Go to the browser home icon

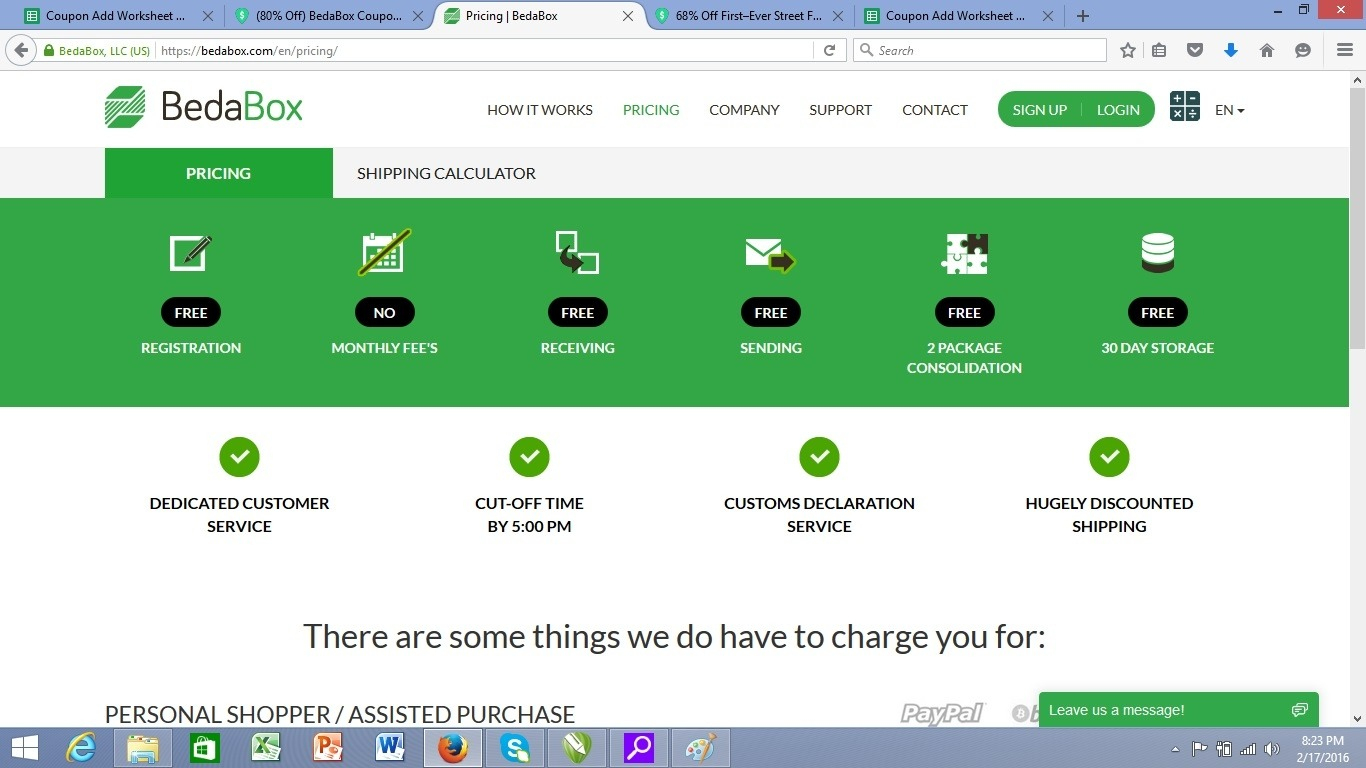(1267, 50)
